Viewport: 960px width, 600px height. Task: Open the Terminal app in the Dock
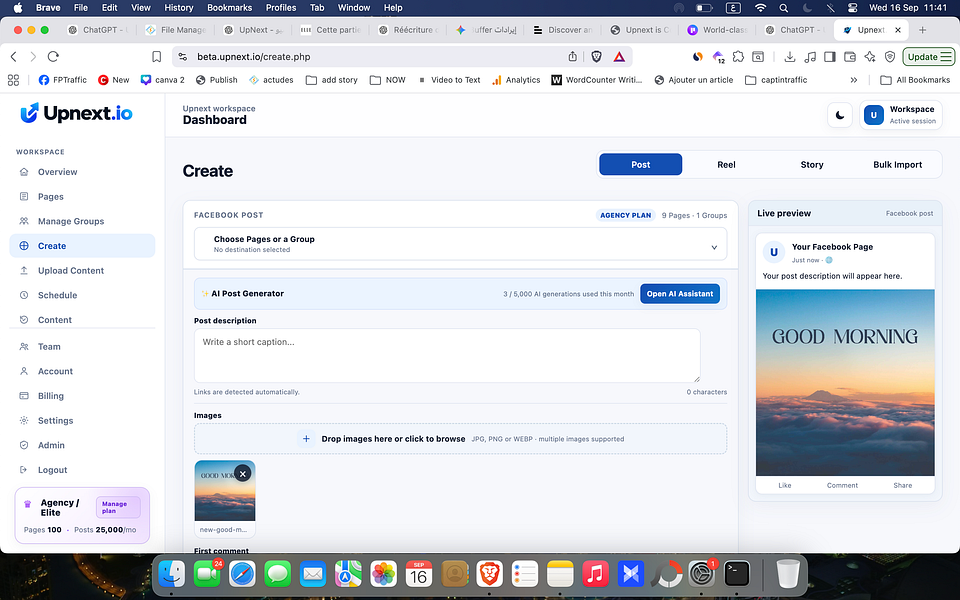[x=737, y=574]
